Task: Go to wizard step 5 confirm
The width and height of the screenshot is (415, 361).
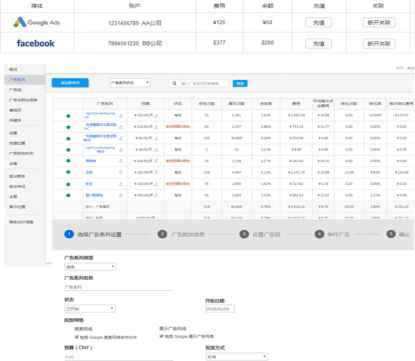Action: pyautogui.click(x=398, y=234)
